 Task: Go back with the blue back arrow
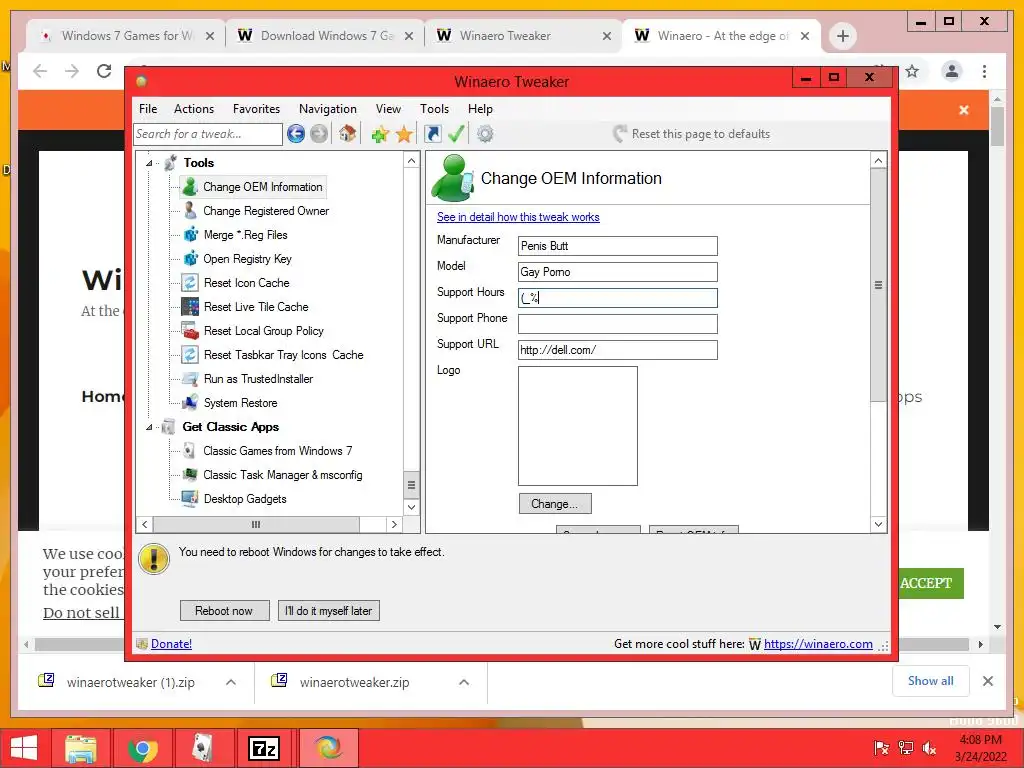(296, 135)
